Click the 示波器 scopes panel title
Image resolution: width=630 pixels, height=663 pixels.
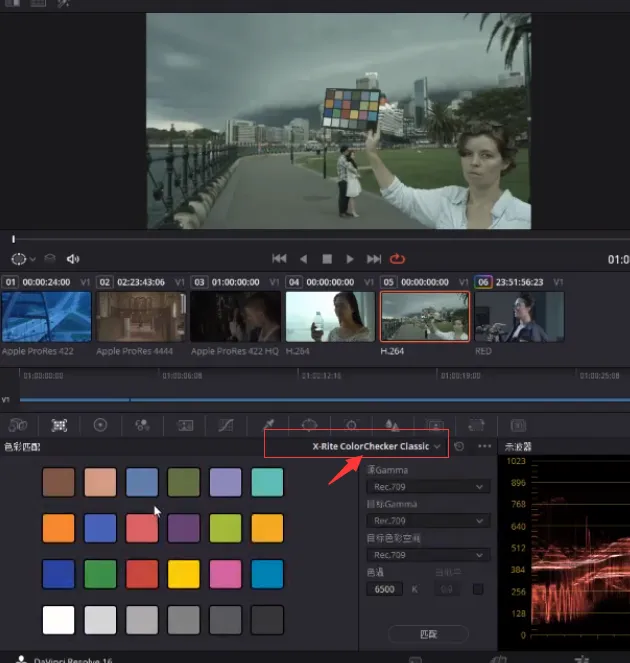[x=518, y=447]
